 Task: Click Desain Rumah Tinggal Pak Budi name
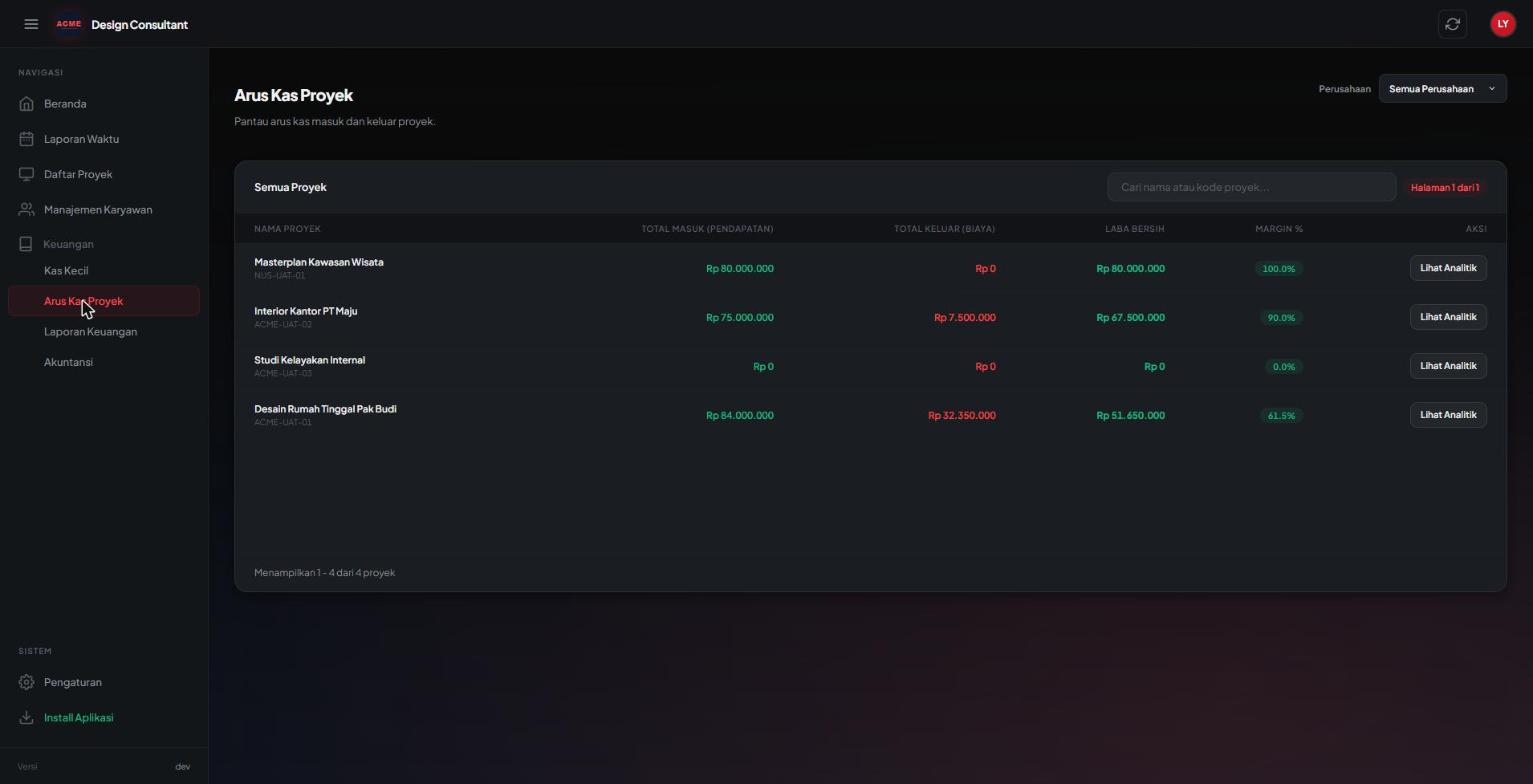[325, 409]
